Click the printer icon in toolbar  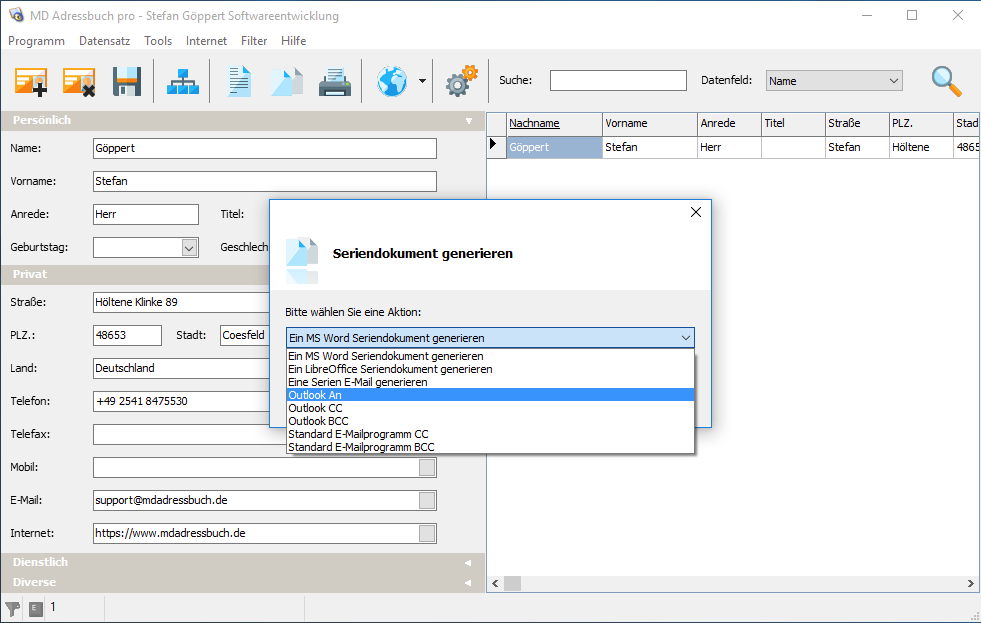[x=334, y=82]
